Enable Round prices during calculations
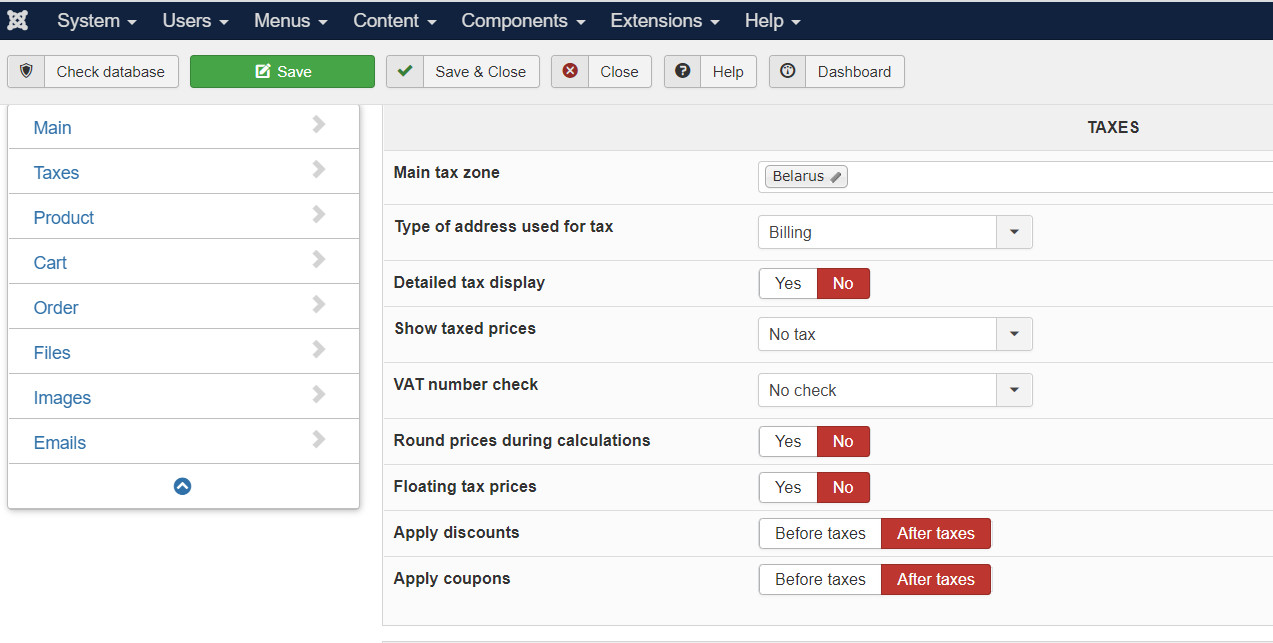 (x=788, y=441)
